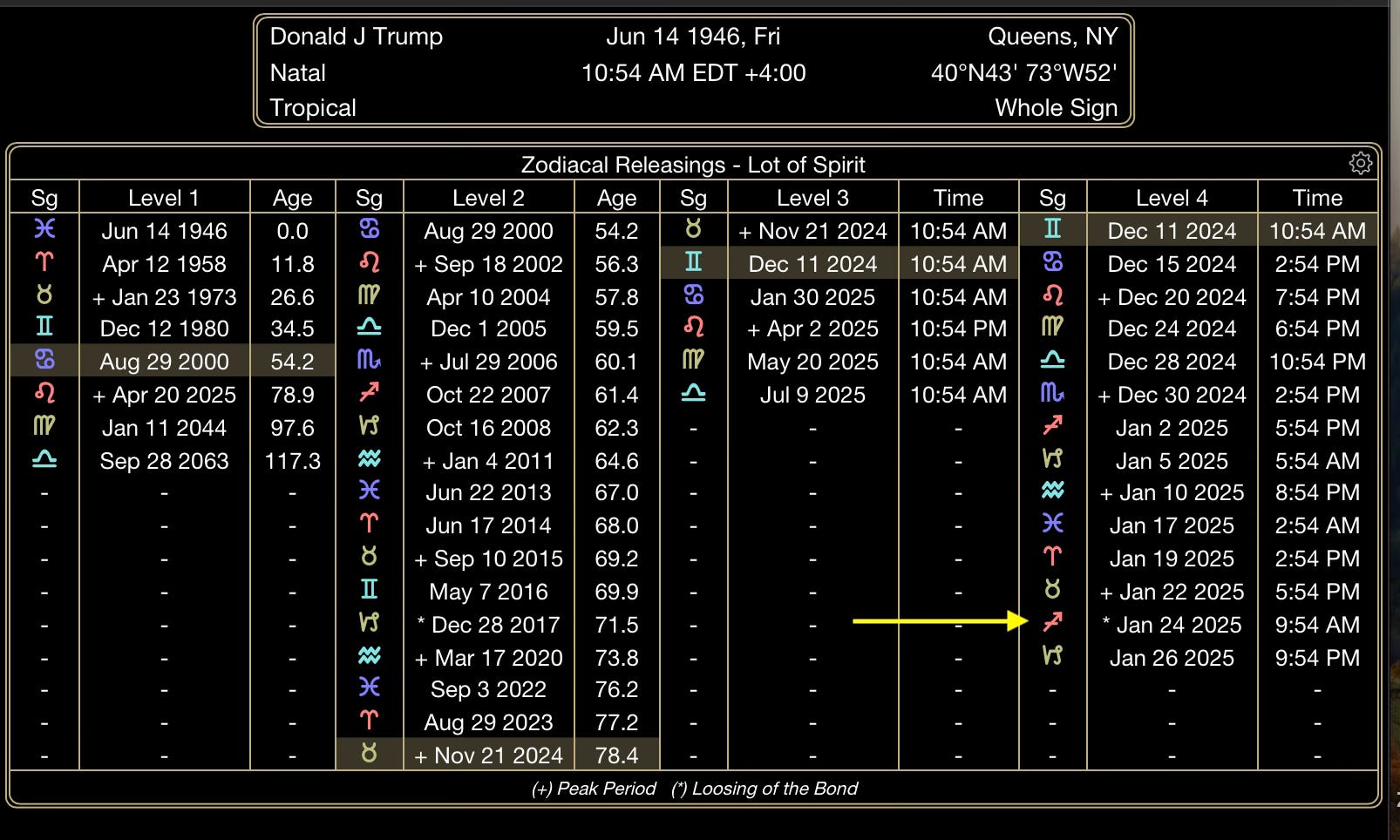Click the age value 78.9
This screenshot has height=840, width=1400.
(x=292, y=395)
